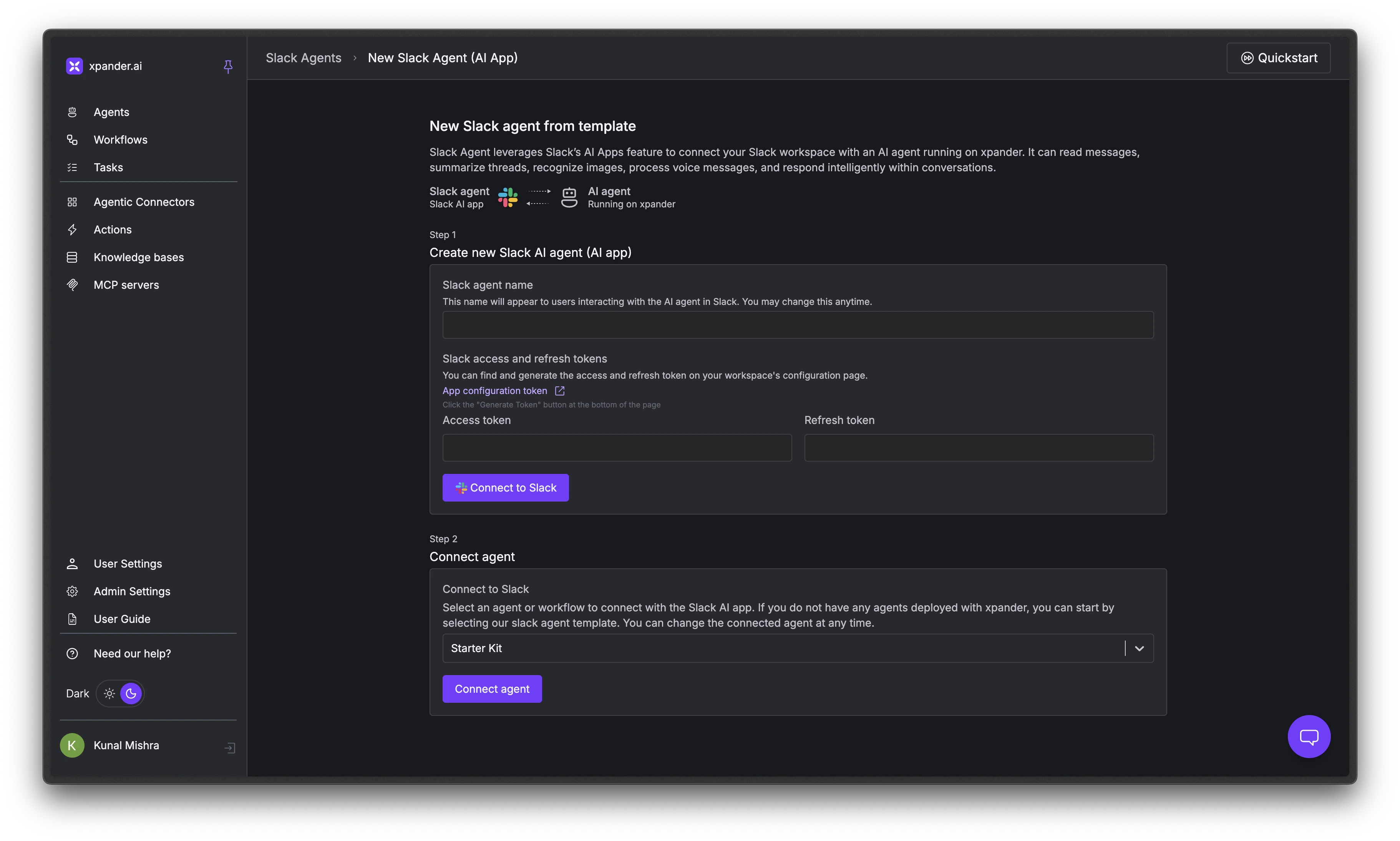Pin the sidebar using the pin icon
Viewport: 1400px width, 841px height.
pos(229,66)
